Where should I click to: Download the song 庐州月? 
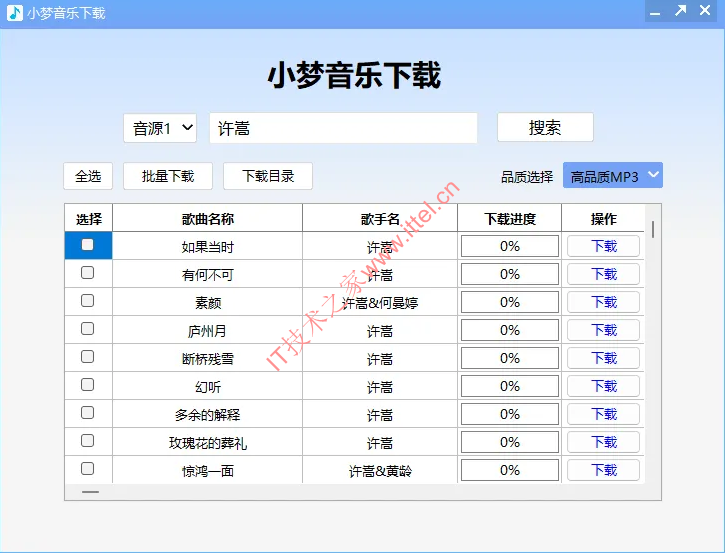pyautogui.click(x=603, y=330)
